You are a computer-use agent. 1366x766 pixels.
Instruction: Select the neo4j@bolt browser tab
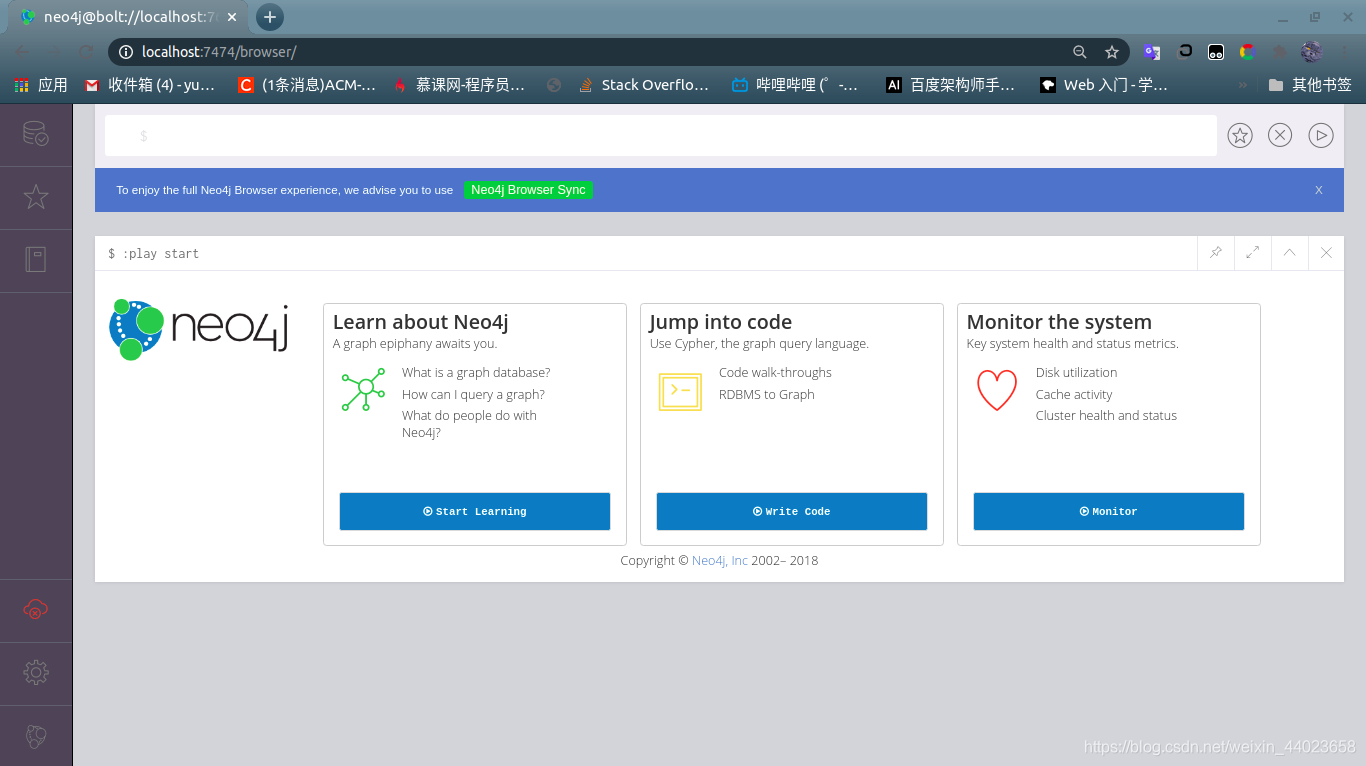[x=127, y=17]
